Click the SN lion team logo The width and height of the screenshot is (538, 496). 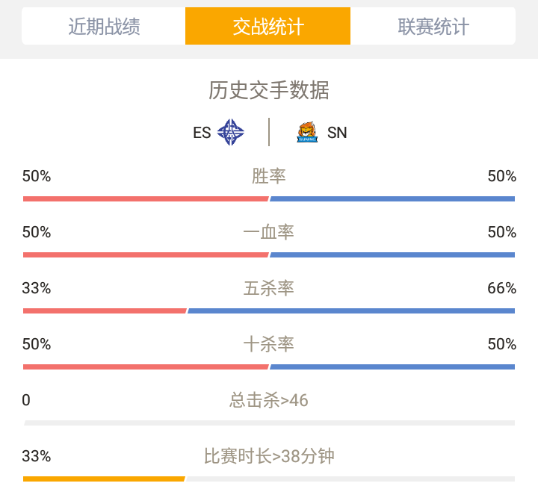tap(307, 132)
